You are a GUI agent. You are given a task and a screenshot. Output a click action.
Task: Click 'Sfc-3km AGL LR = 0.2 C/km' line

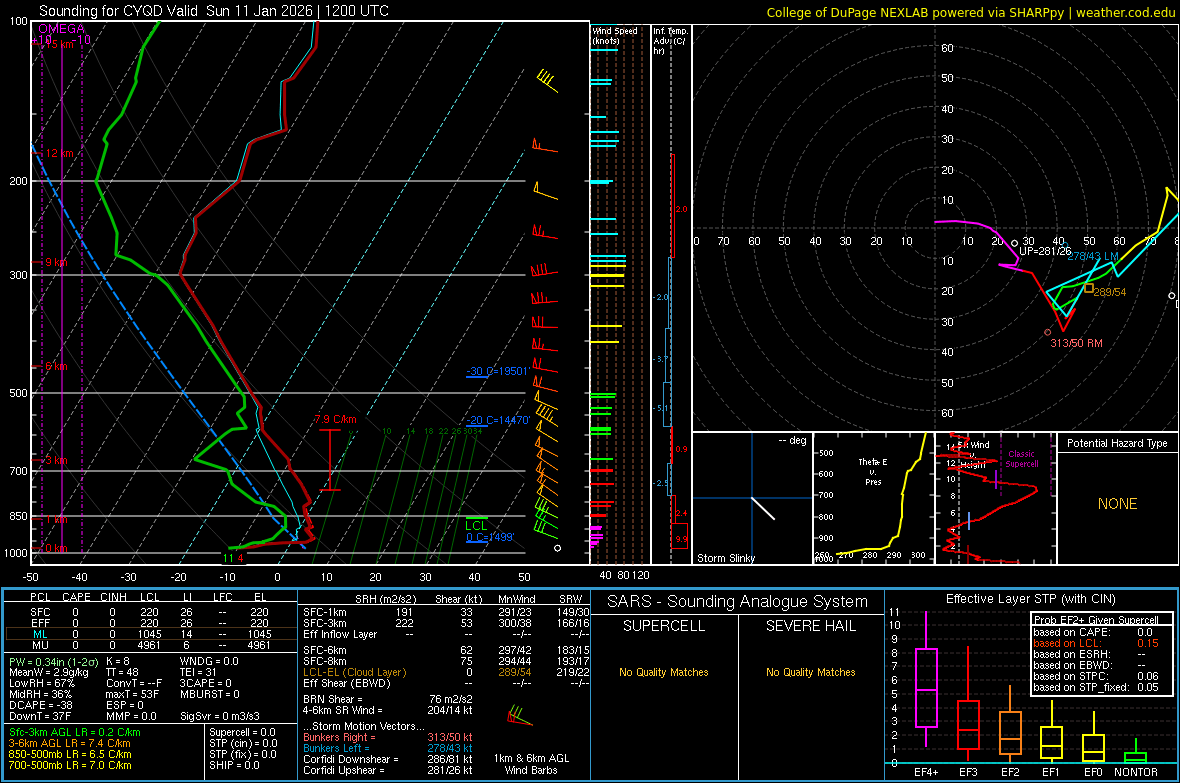[75, 733]
